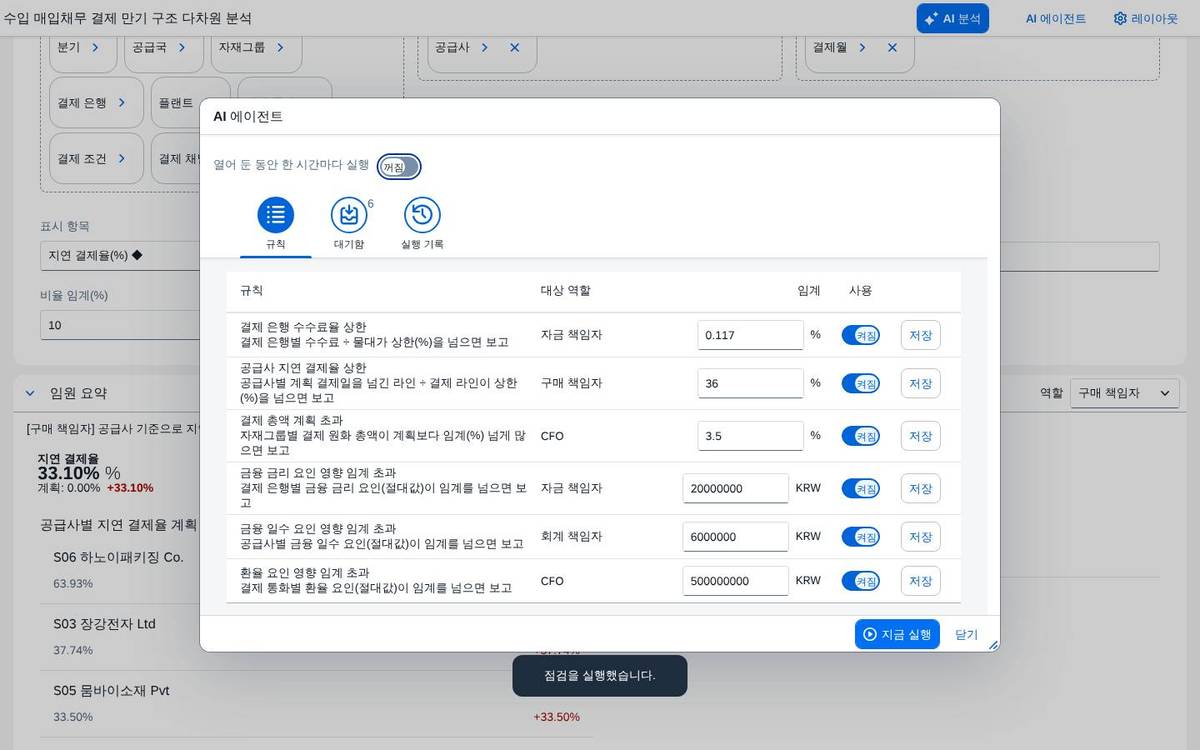This screenshot has height=750, width=1200.
Task: Click supplier S05 뭄바이소재 Pvt
Action: point(111,691)
